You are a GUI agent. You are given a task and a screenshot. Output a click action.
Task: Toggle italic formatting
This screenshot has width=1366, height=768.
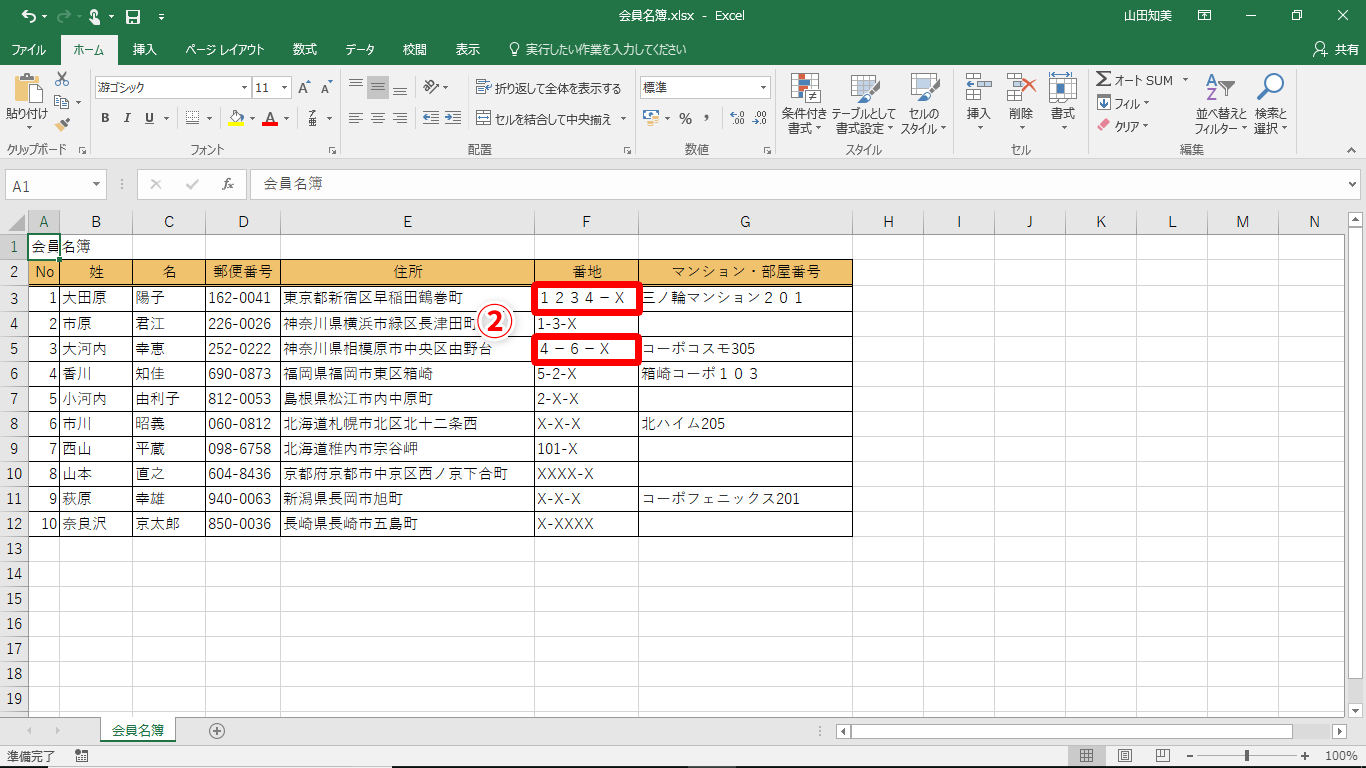coord(127,118)
